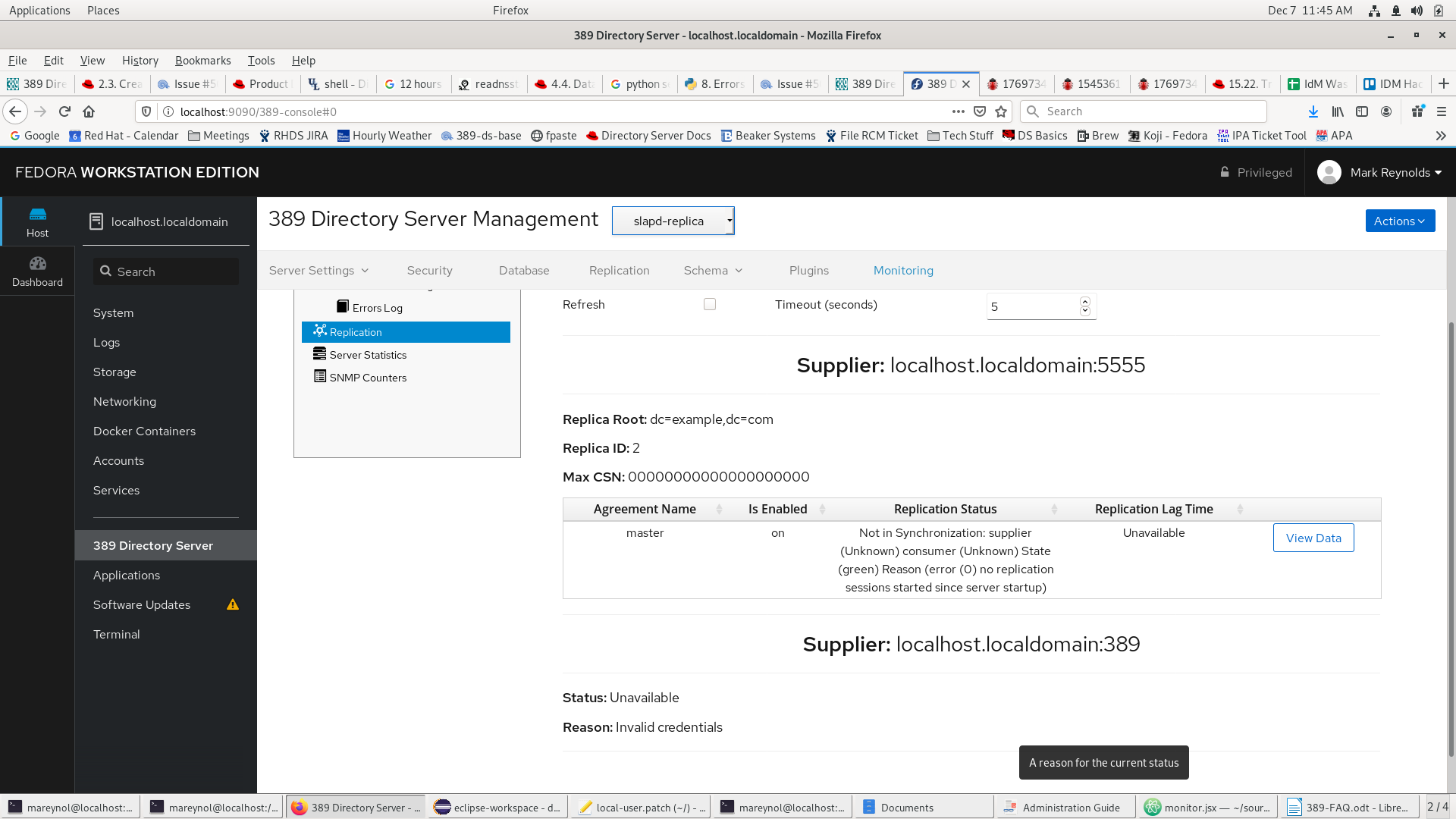Expand the Schema dropdown
This screenshot has width=1456, height=819.
pos(713,270)
